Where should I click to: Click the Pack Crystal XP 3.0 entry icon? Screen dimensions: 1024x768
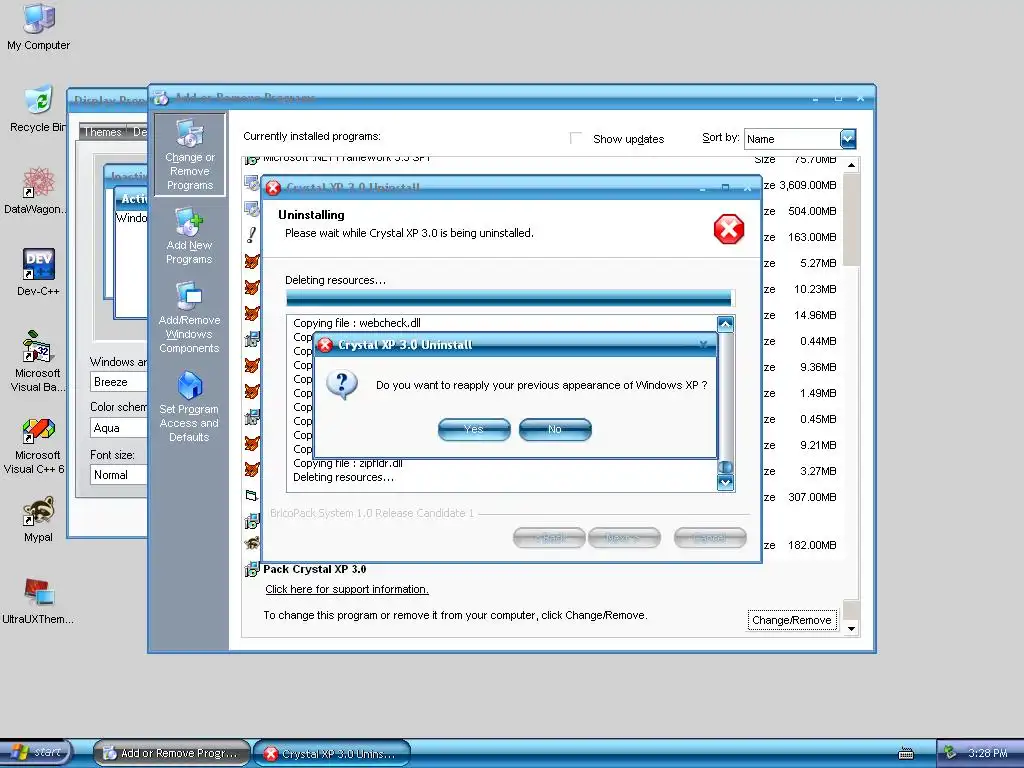(252, 569)
